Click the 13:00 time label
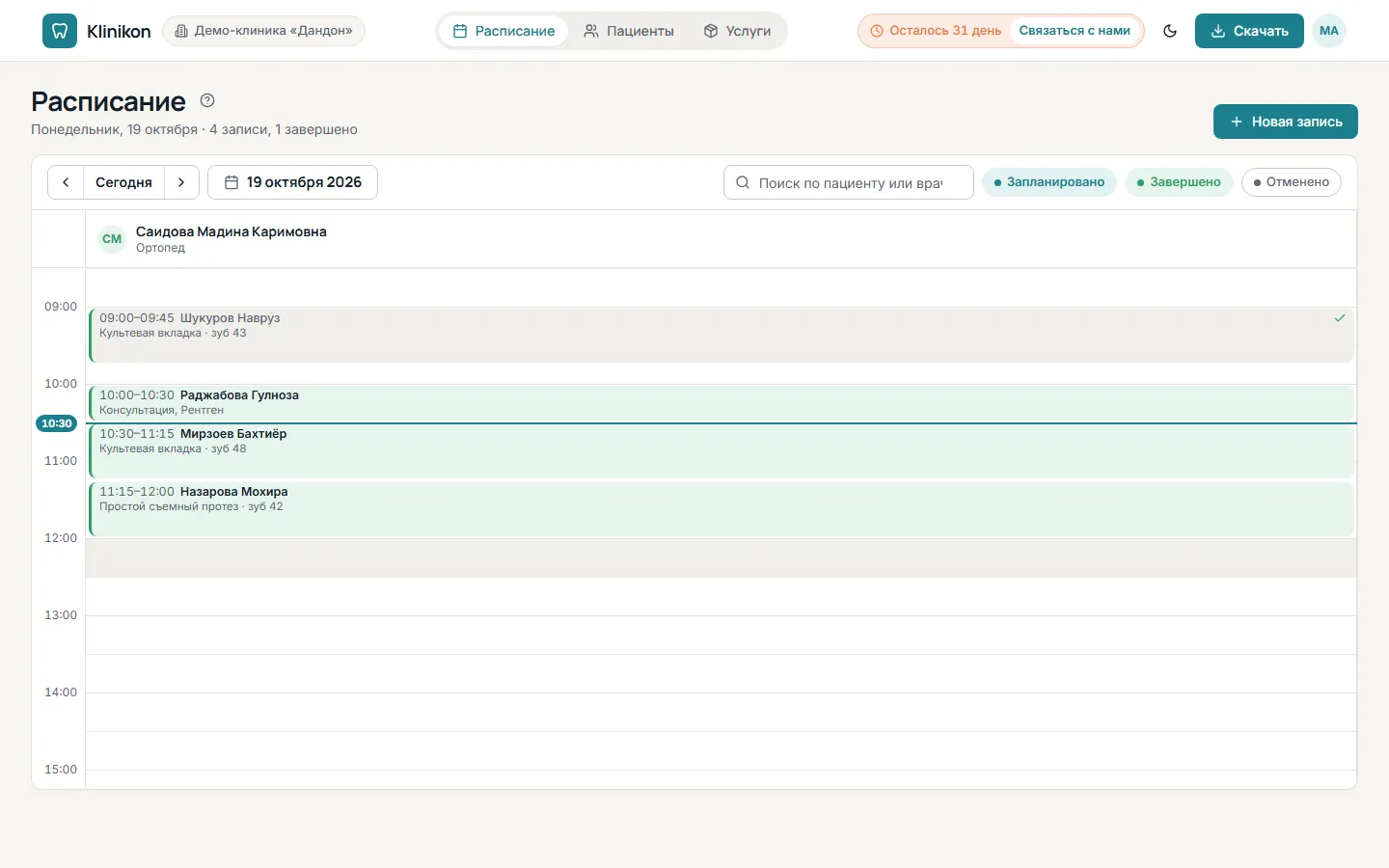This screenshot has height=868, width=1389. coord(61,615)
